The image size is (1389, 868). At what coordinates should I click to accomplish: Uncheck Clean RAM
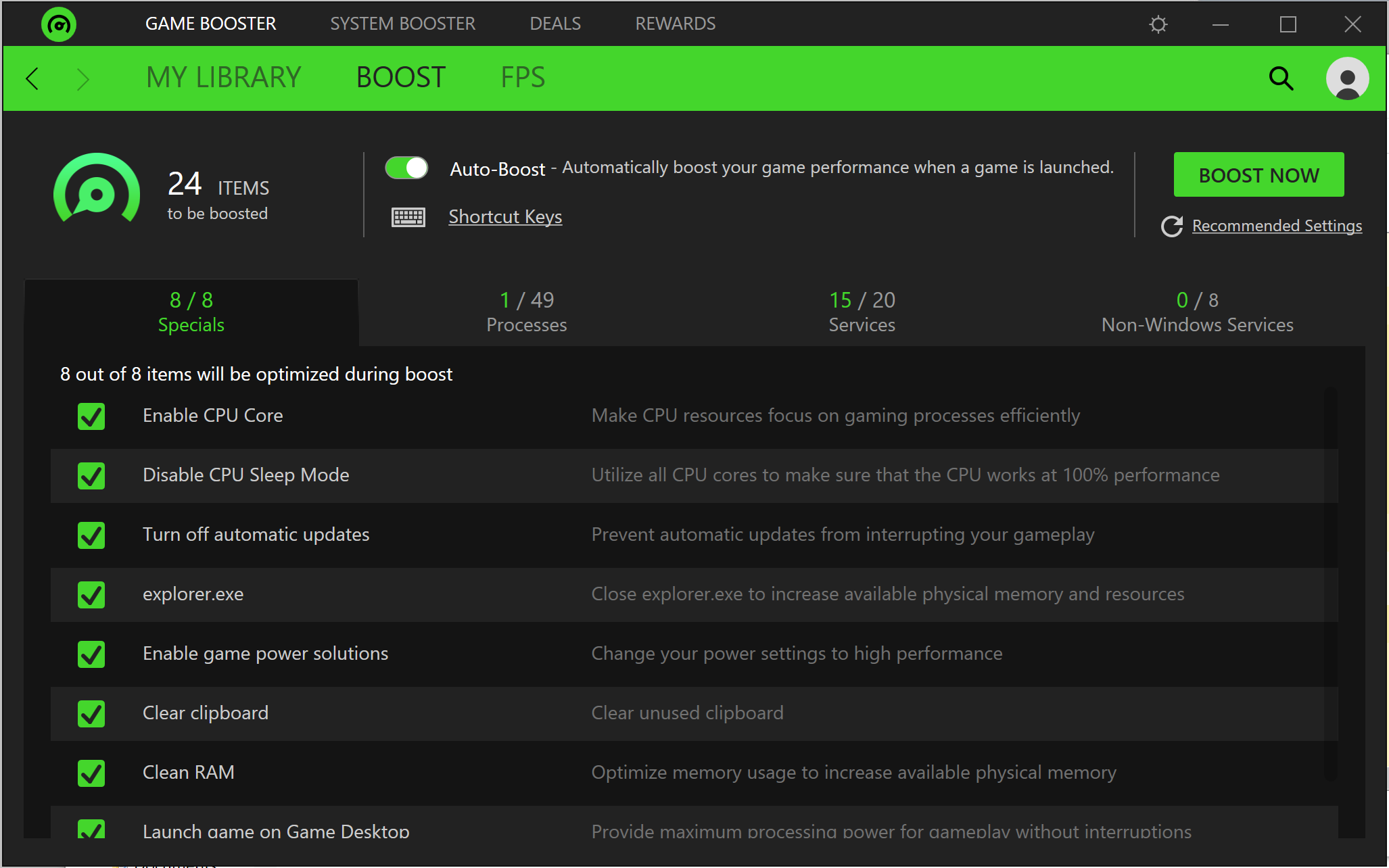pos(91,773)
